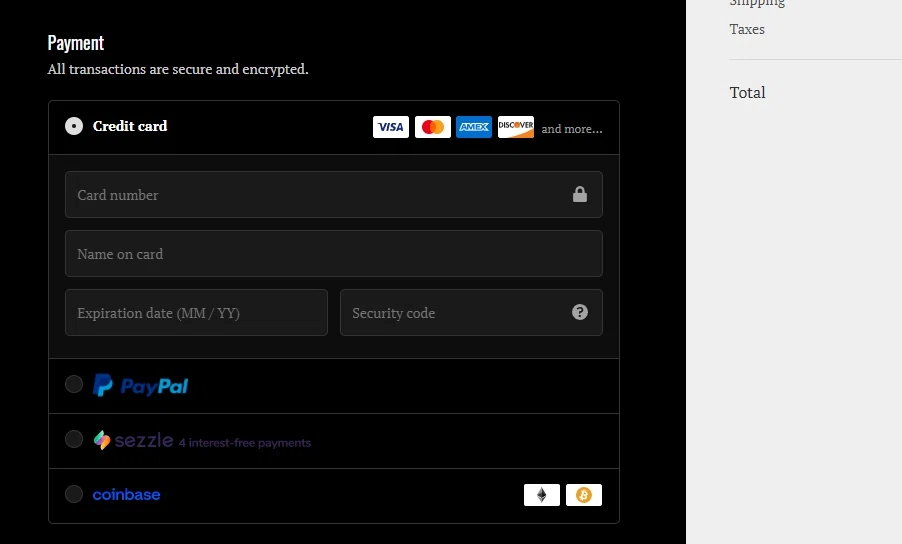Click the Coinbase logo text
Viewport: 902px width, 544px height.
pyautogui.click(x=126, y=495)
